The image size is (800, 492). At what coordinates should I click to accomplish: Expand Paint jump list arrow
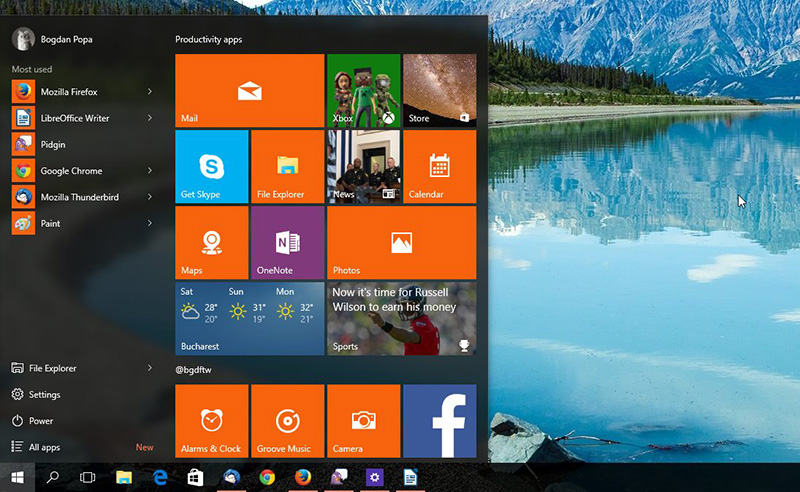[x=150, y=223]
